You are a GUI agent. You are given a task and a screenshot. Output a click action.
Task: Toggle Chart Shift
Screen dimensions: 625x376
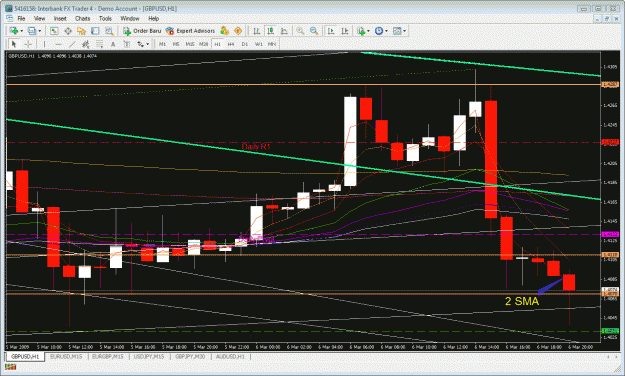(345, 31)
